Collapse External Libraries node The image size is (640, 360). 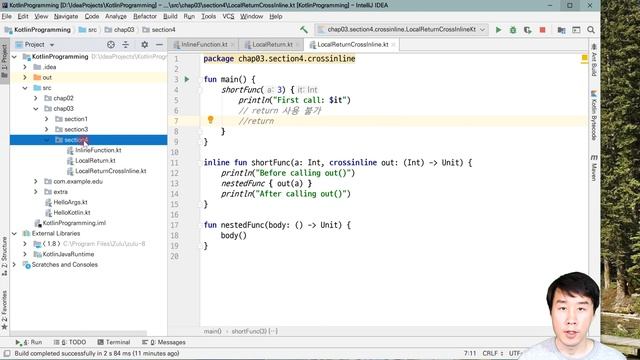(14, 233)
